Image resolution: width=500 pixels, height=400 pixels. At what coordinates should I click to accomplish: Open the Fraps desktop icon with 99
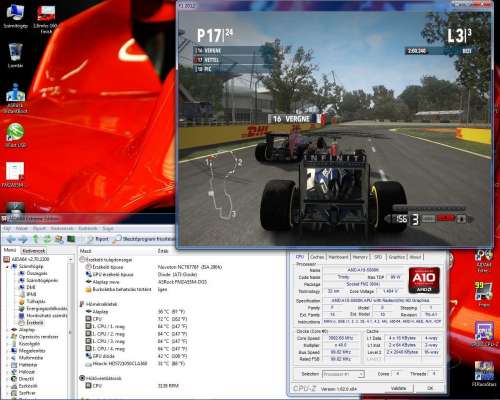[484, 294]
